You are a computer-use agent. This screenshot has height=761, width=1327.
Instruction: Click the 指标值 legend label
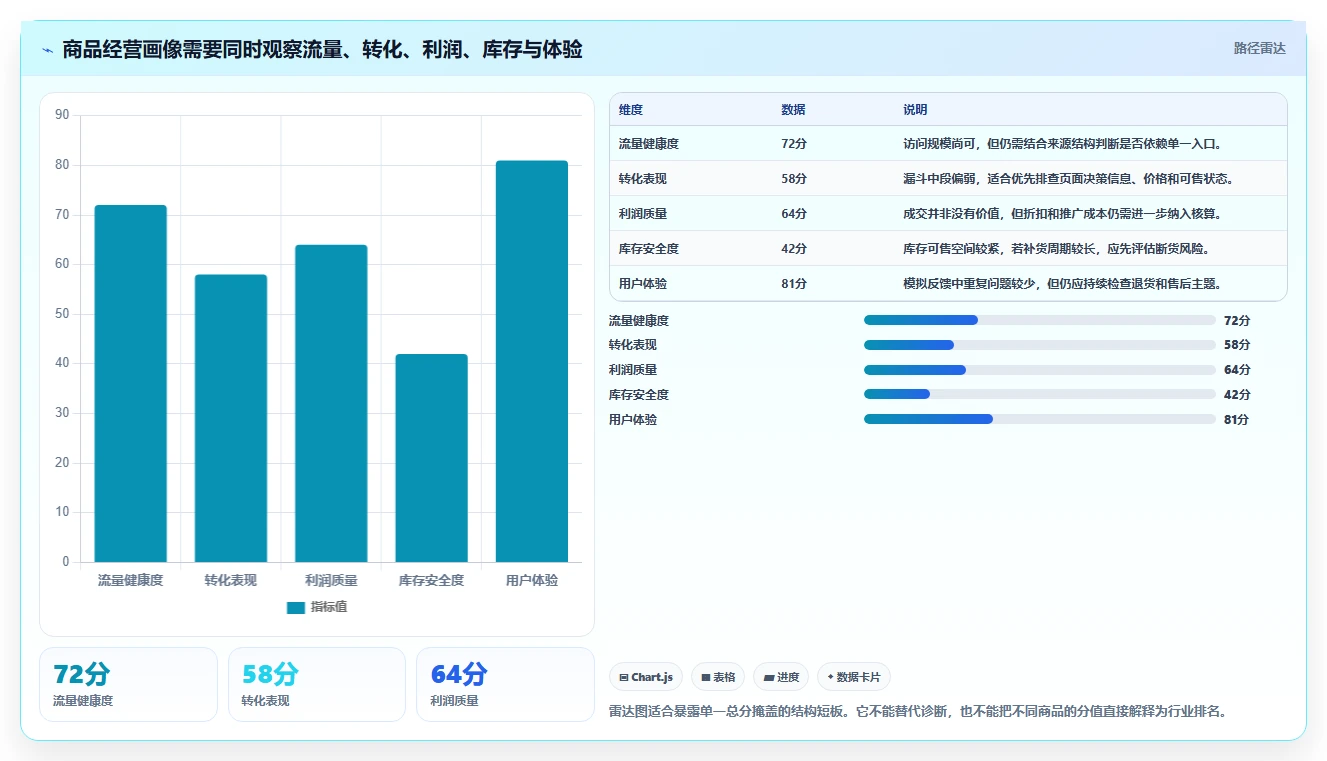pyautogui.click(x=329, y=607)
